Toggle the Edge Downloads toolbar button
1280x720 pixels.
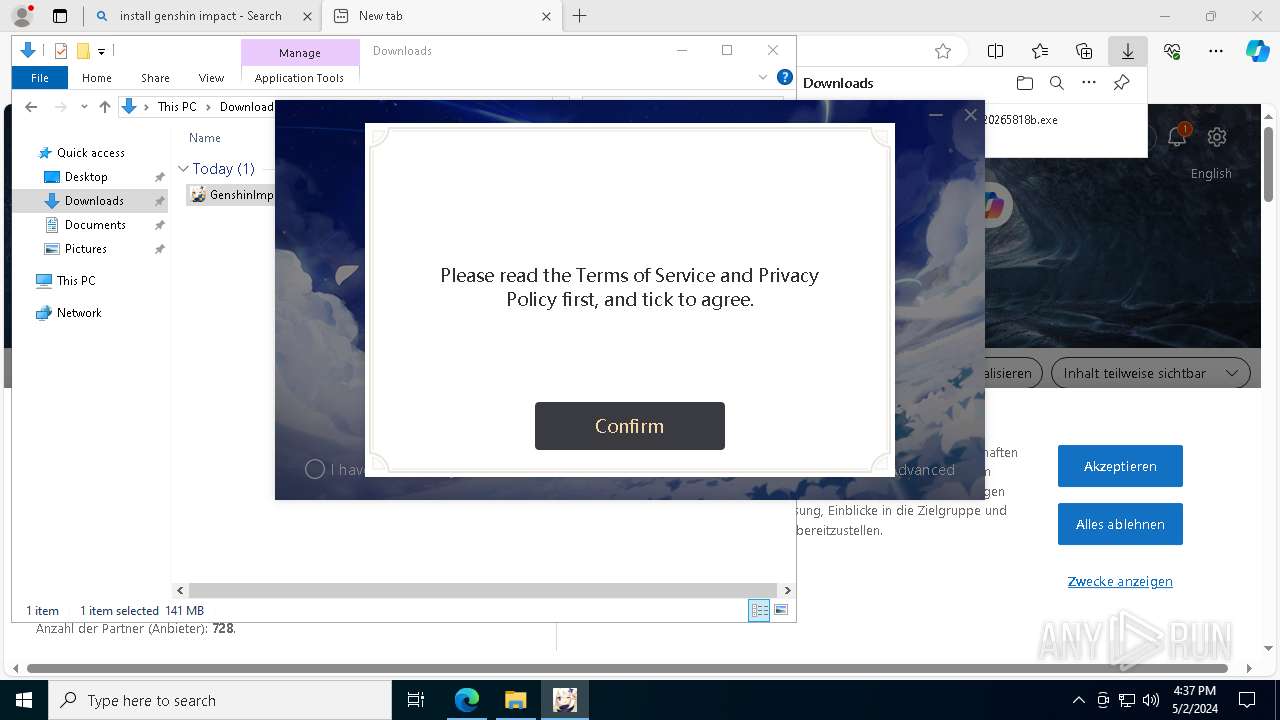pyautogui.click(x=1127, y=51)
